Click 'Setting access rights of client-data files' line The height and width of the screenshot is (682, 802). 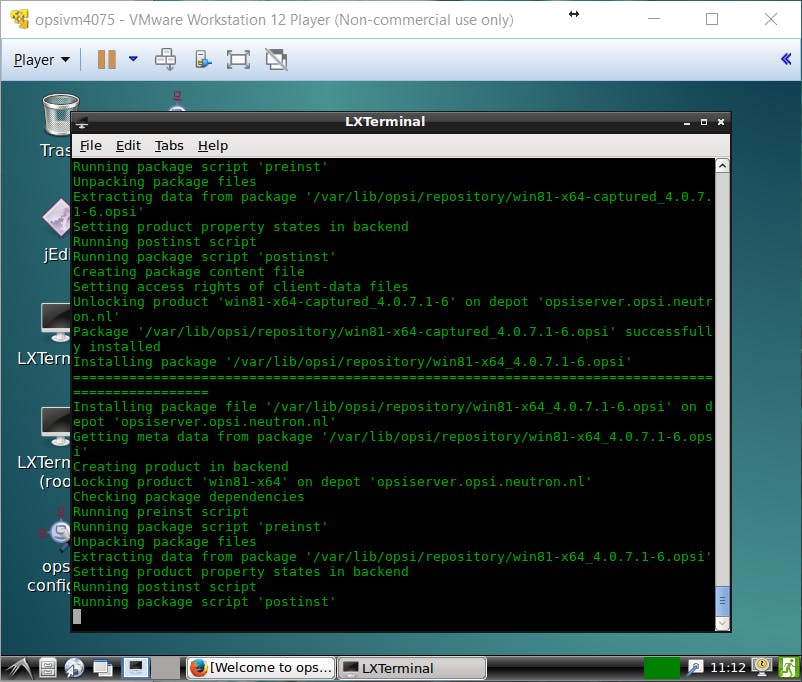click(240, 287)
